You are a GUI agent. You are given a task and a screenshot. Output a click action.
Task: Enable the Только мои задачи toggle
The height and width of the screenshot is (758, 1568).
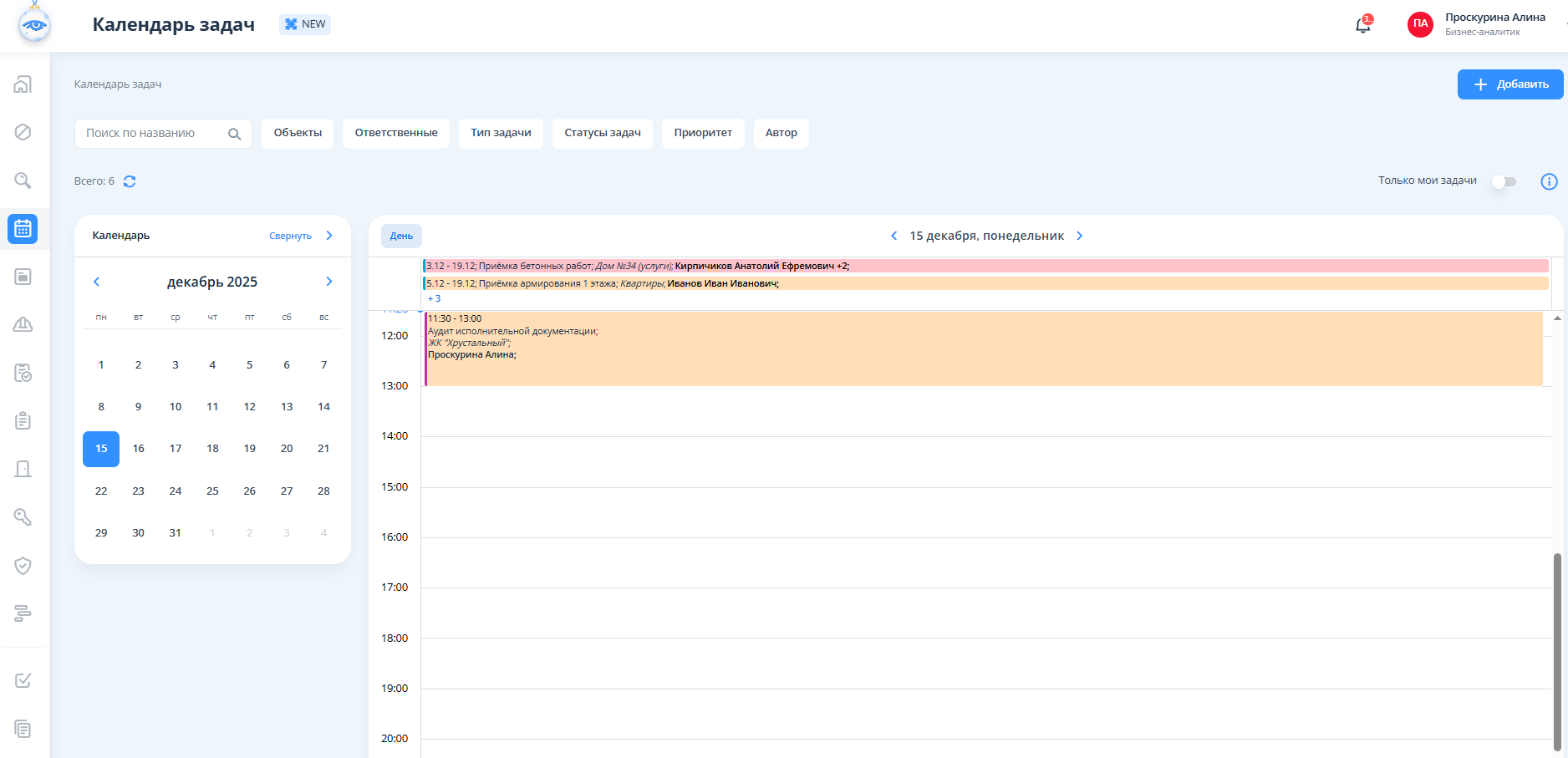tap(1504, 181)
